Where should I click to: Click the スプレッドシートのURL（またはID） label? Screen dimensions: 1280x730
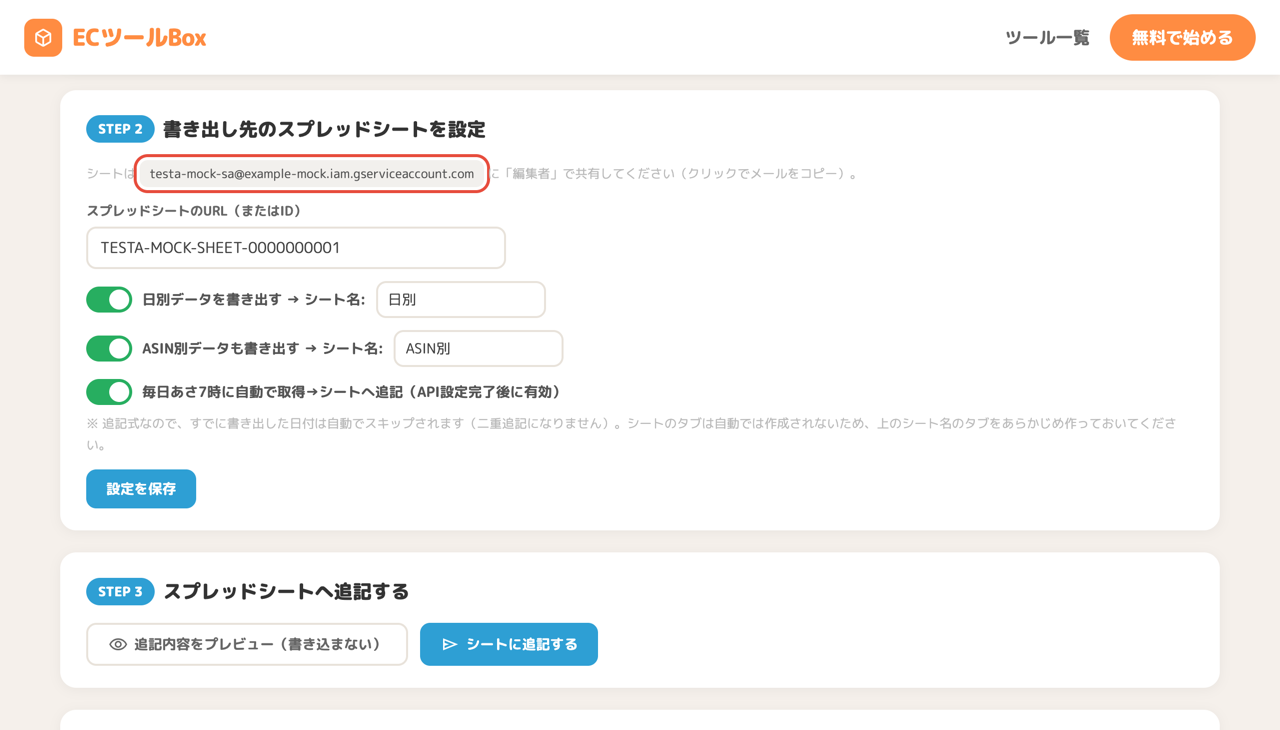(x=194, y=211)
